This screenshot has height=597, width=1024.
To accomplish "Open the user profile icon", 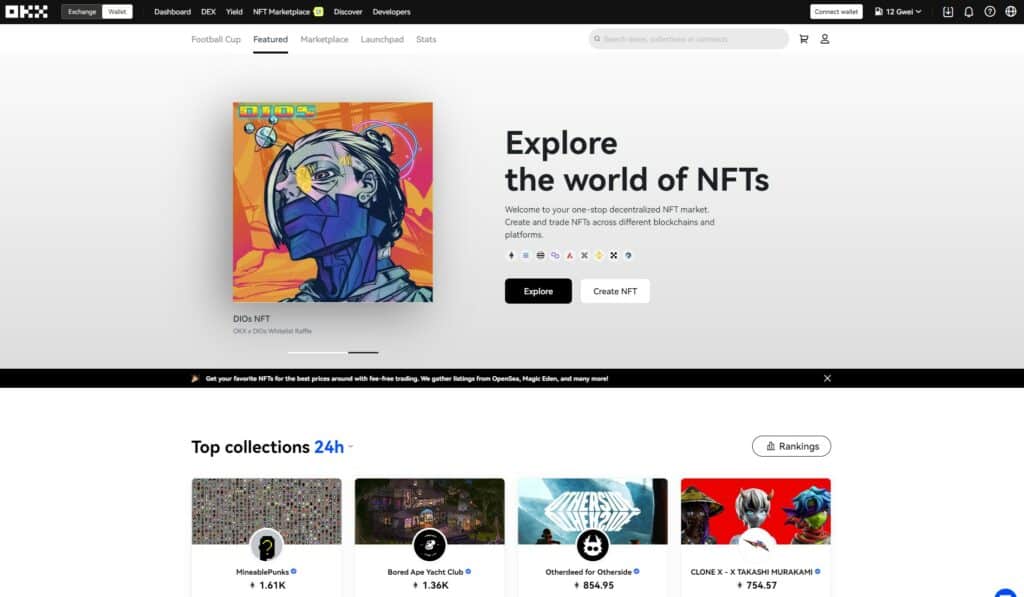I will pyautogui.click(x=825, y=39).
